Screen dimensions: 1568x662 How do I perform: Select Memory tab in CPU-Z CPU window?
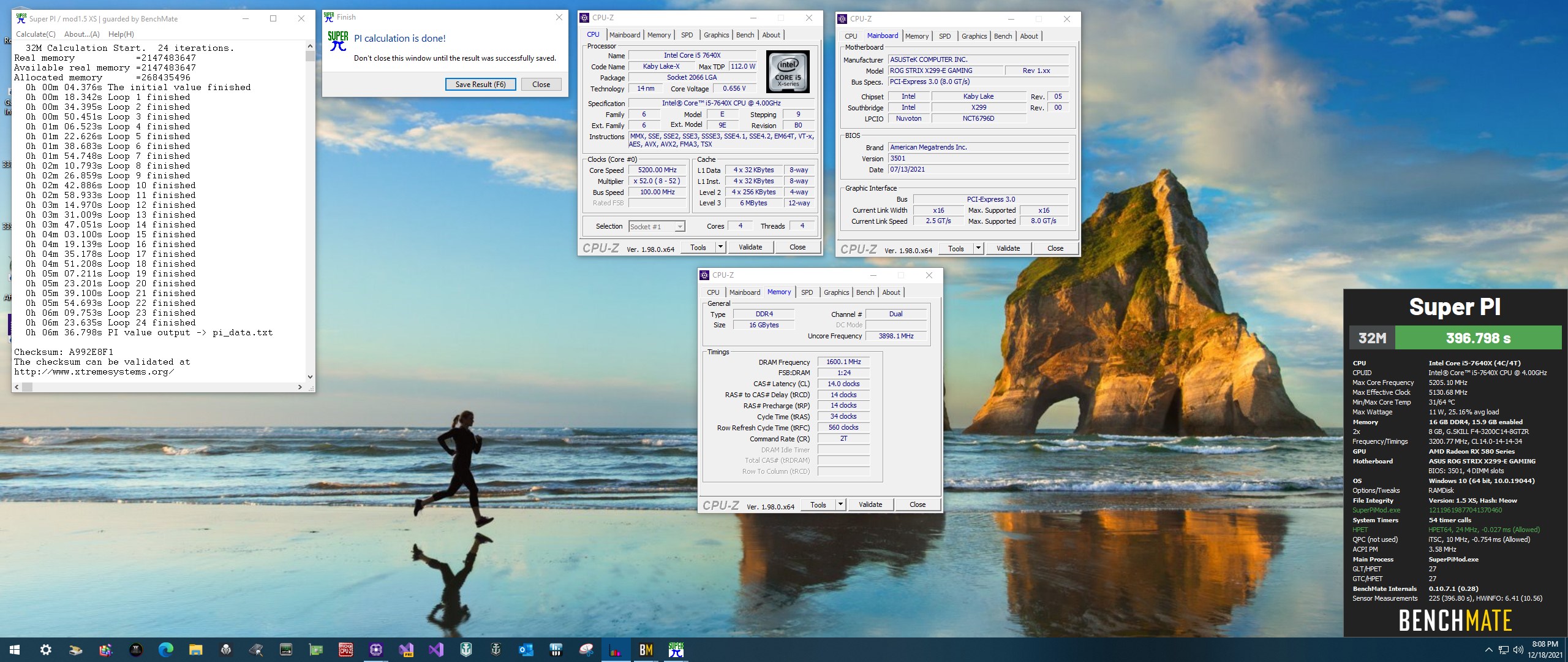(x=659, y=35)
